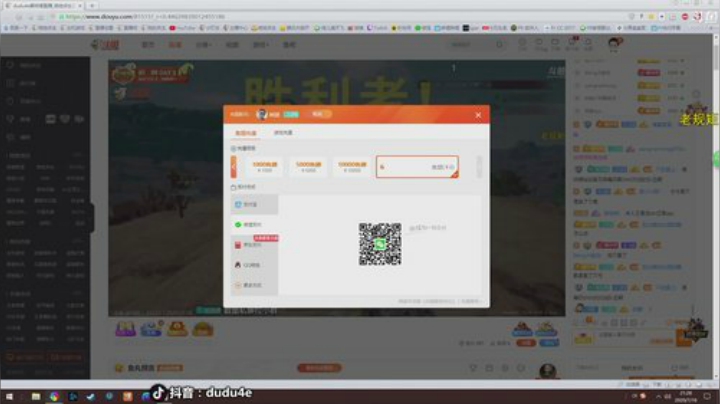Viewport: 720px width, 404px height.
Task: Click the amount list scrollbar in dialog
Action: coord(479,166)
